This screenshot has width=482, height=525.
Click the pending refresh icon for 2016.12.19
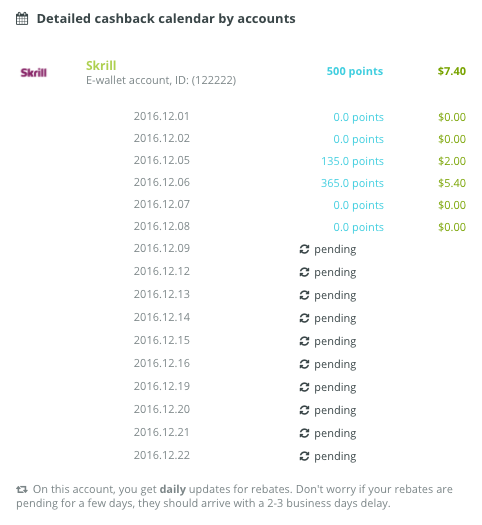click(x=304, y=387)
